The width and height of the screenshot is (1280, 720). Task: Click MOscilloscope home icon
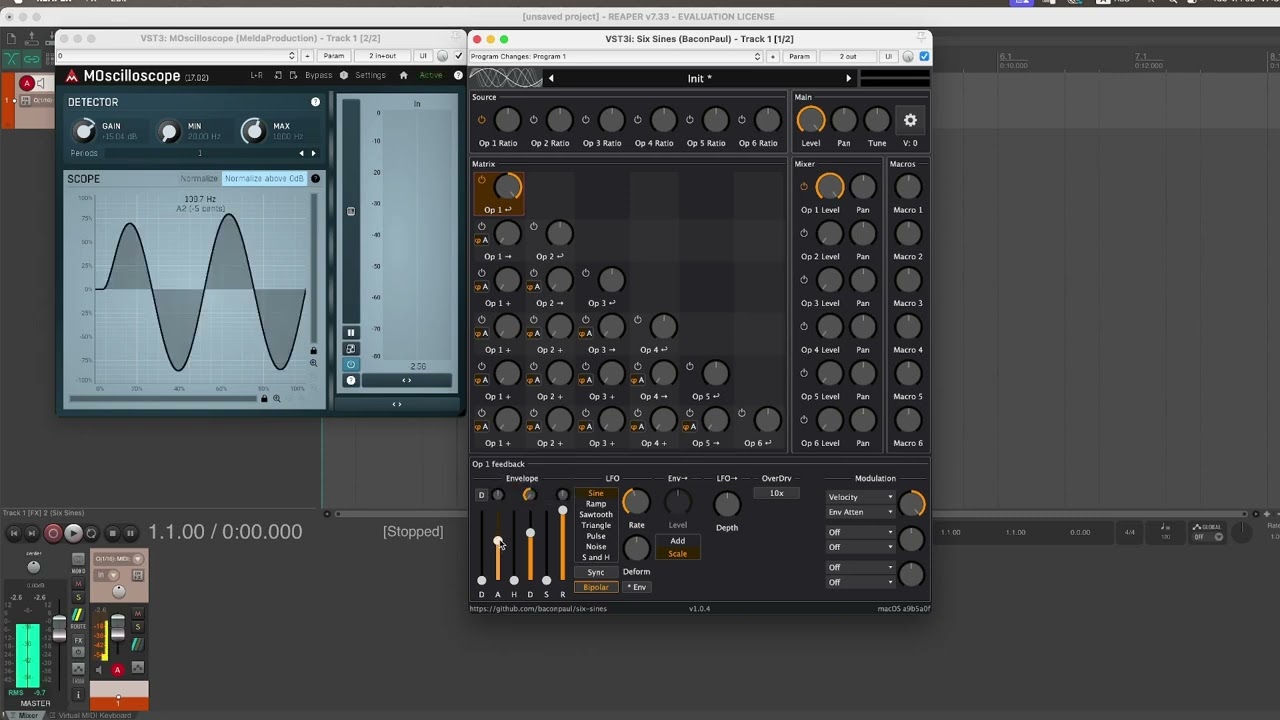(403, 75)
